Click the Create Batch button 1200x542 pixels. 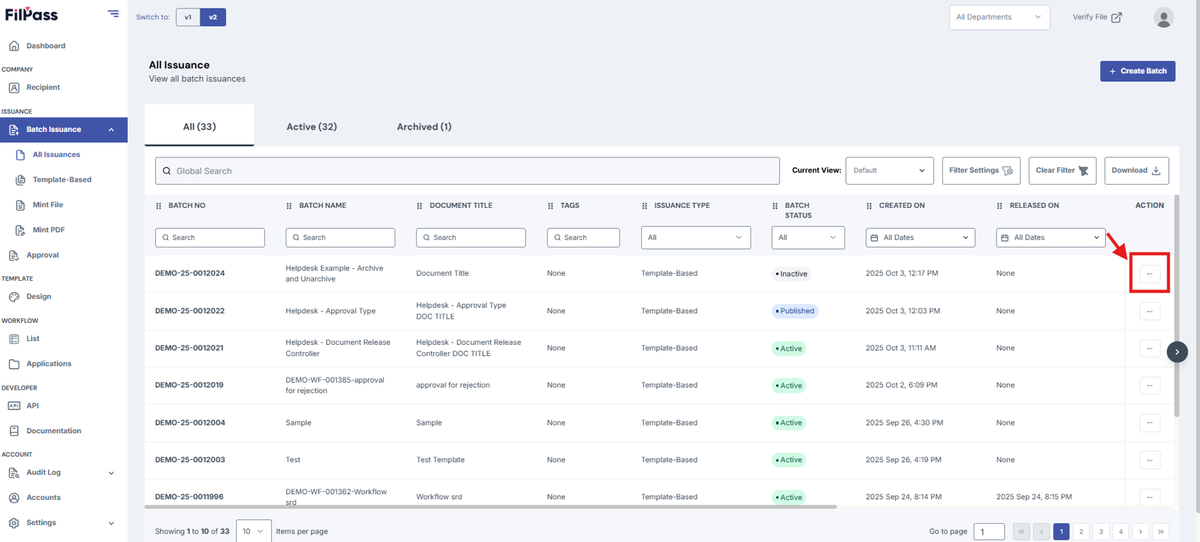click(1138, 71)
